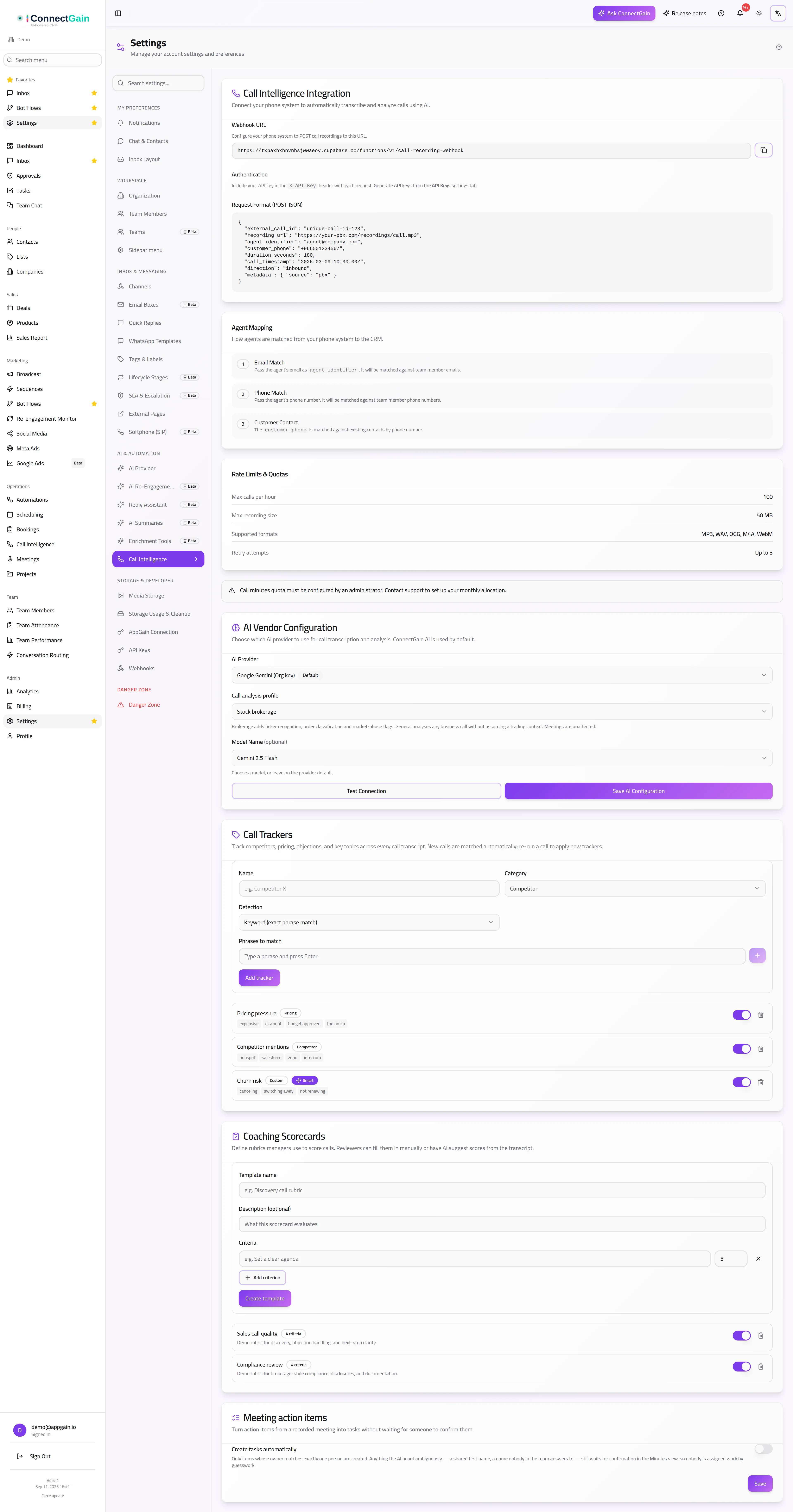Click the Add tracker button
The height and width of the screenshot is (1512, 793).
259,978
